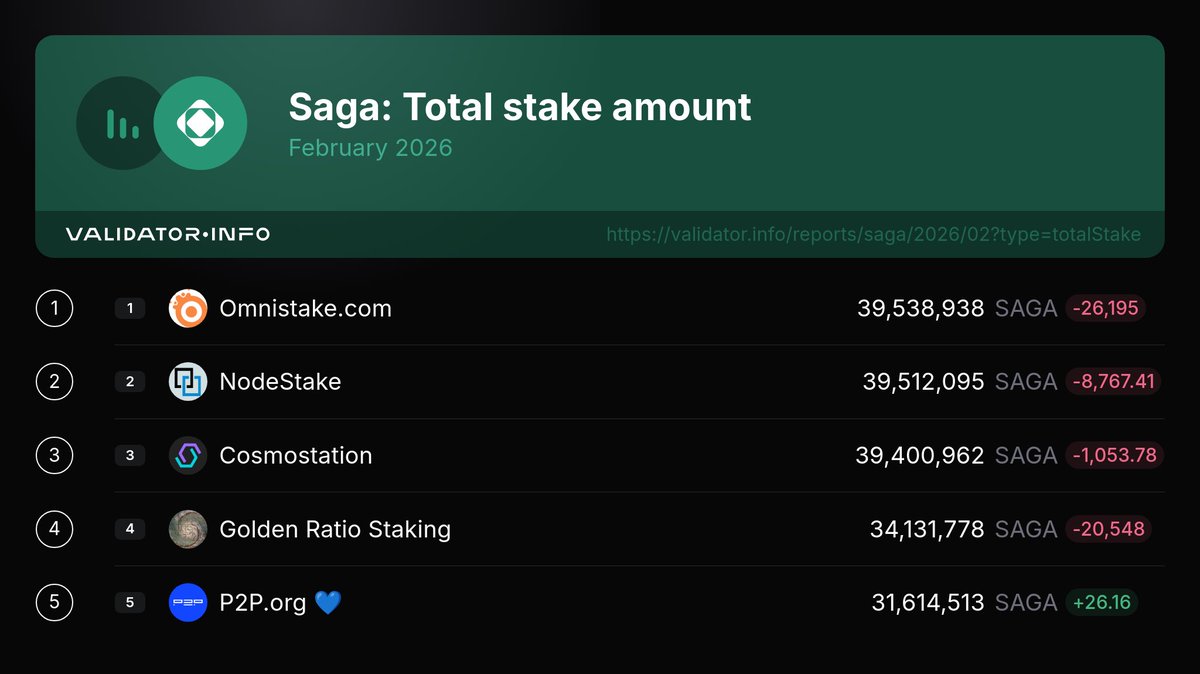1200x674 pixels.
Task: Open the validator.info totalStake report URL
Action: coord(873,235)
